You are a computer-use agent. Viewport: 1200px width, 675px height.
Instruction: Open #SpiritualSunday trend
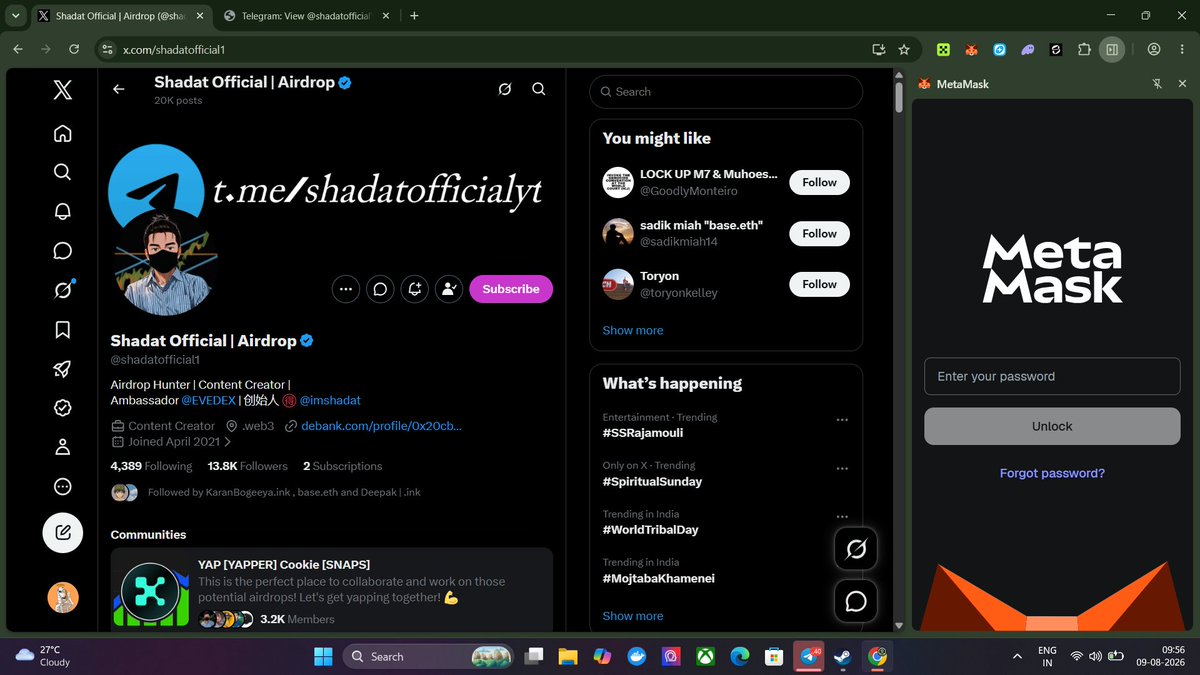[x=652, y=481]
